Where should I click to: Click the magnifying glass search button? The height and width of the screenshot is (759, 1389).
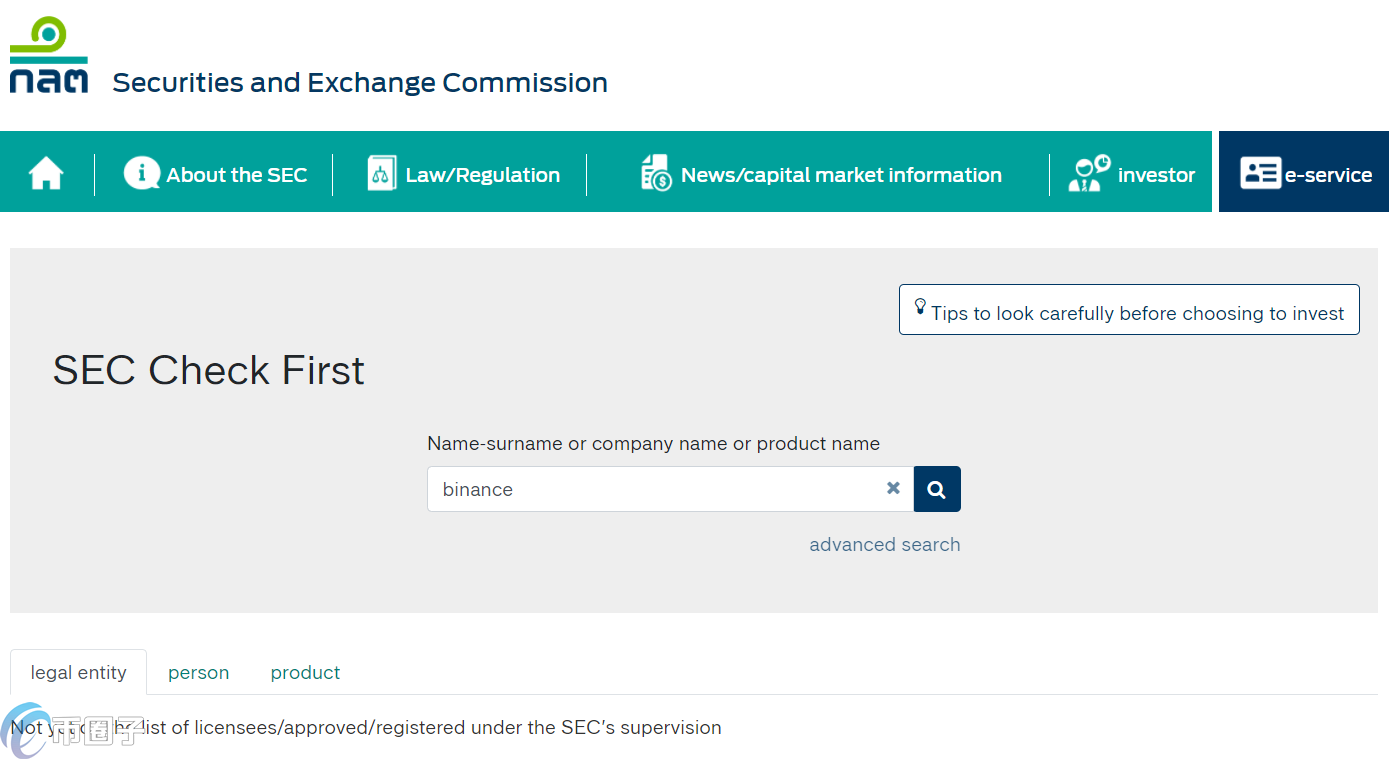click(x=937, y=489)
